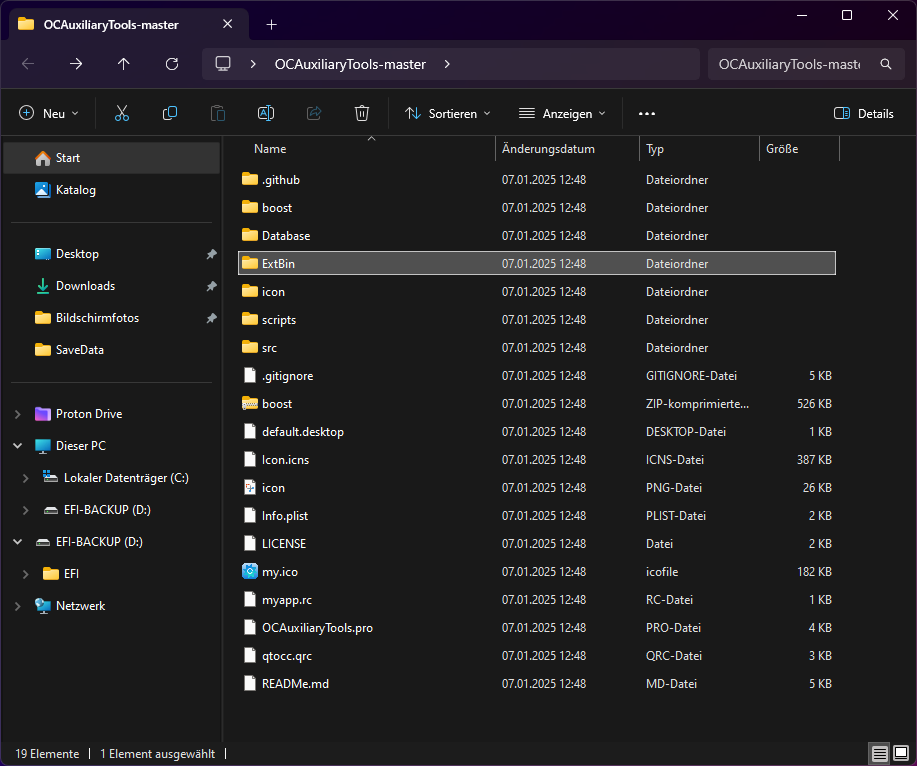Open the three-dots more options menu

coord(646,114)
